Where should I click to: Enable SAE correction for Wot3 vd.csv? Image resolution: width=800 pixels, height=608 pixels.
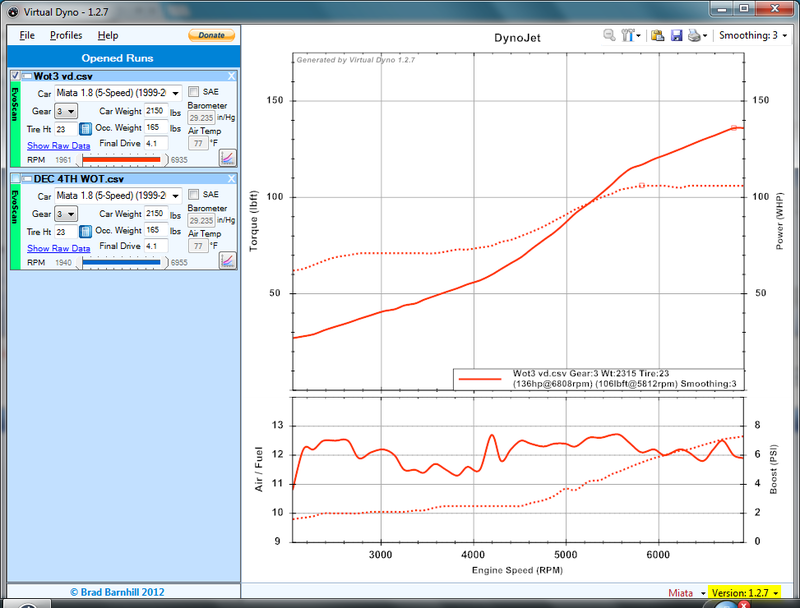click(x=194, y=92)
